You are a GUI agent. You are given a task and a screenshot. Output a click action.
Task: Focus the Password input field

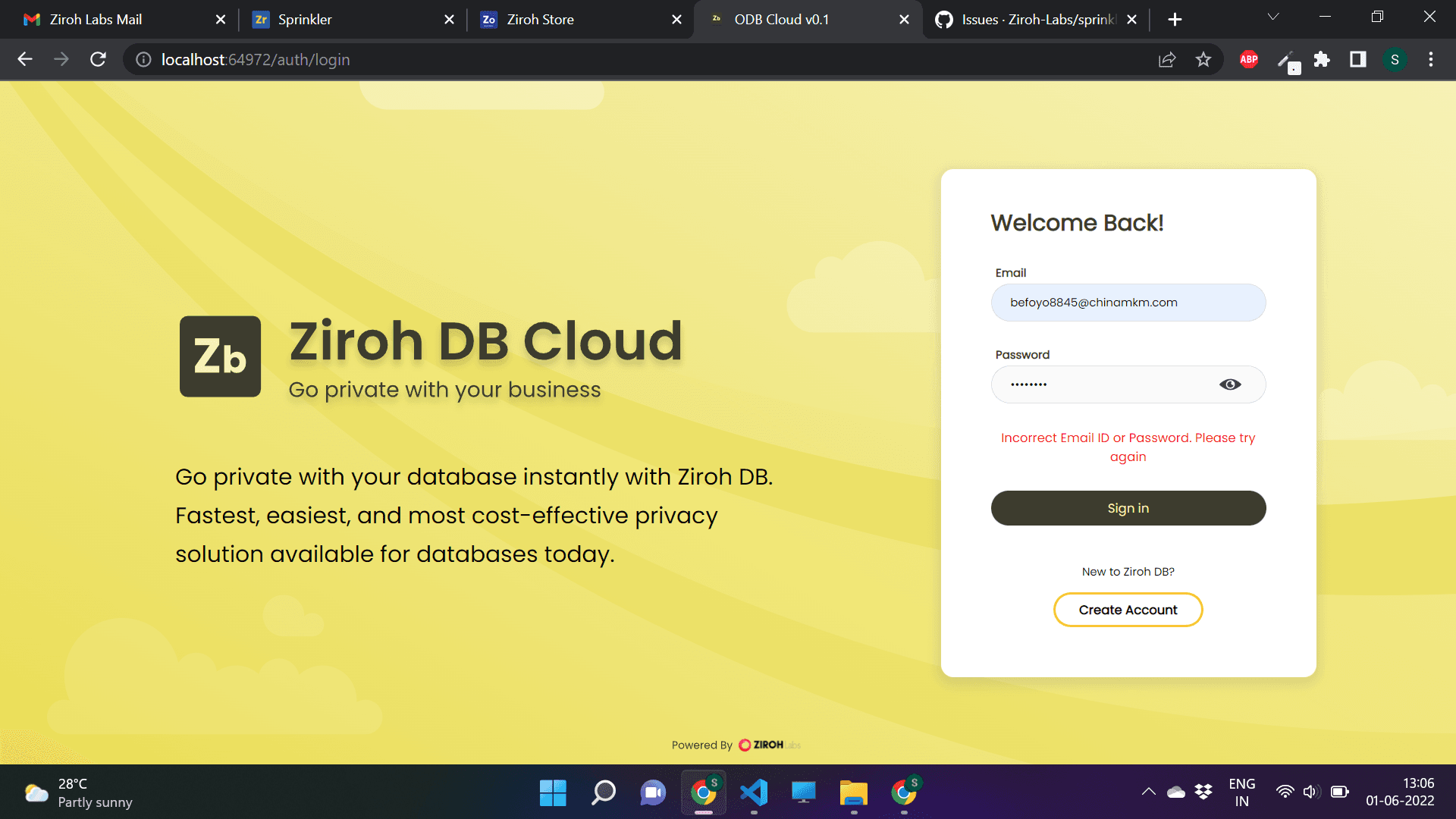coord(1128,384)
